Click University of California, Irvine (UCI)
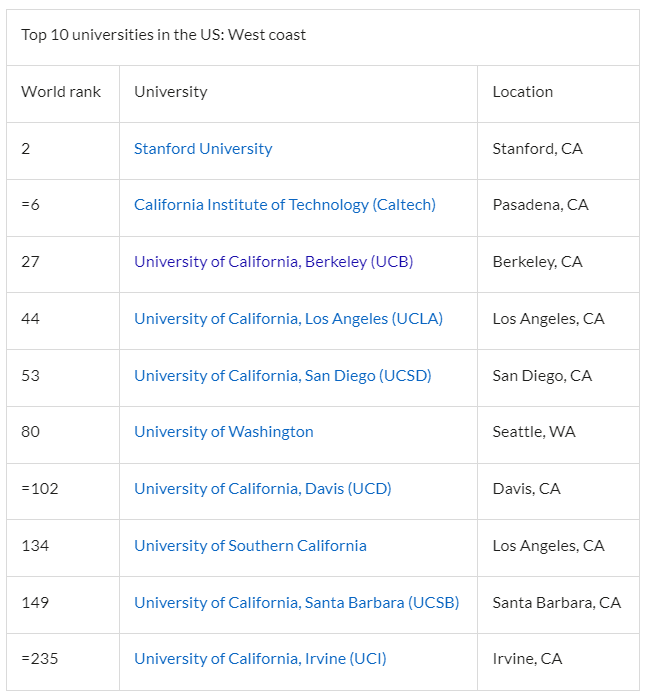This screenshot has width=646, height=693. point(260,659)
